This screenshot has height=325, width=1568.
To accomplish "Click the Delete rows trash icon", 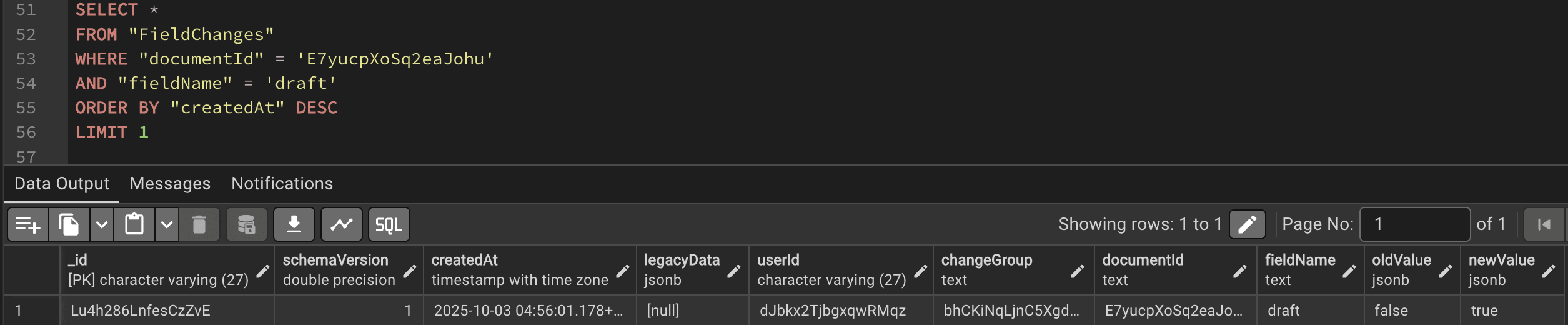I will (199, 224).
